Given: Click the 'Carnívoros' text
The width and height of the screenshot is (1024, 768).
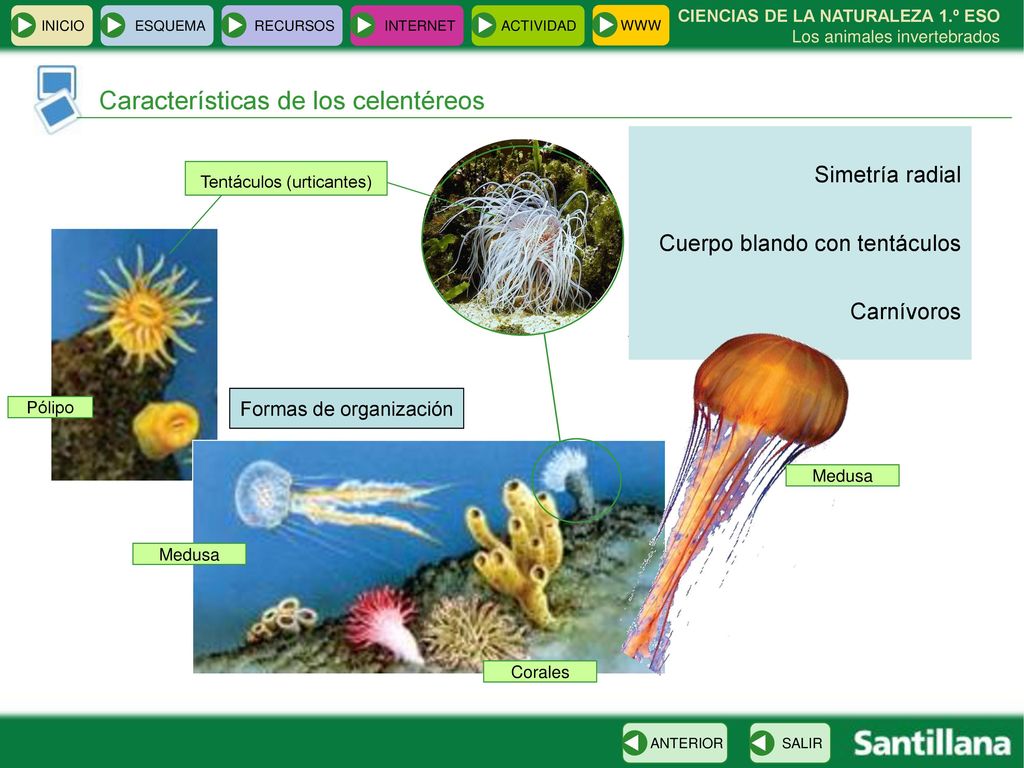Looking at the screenshot, I should (x=905, y=311).
